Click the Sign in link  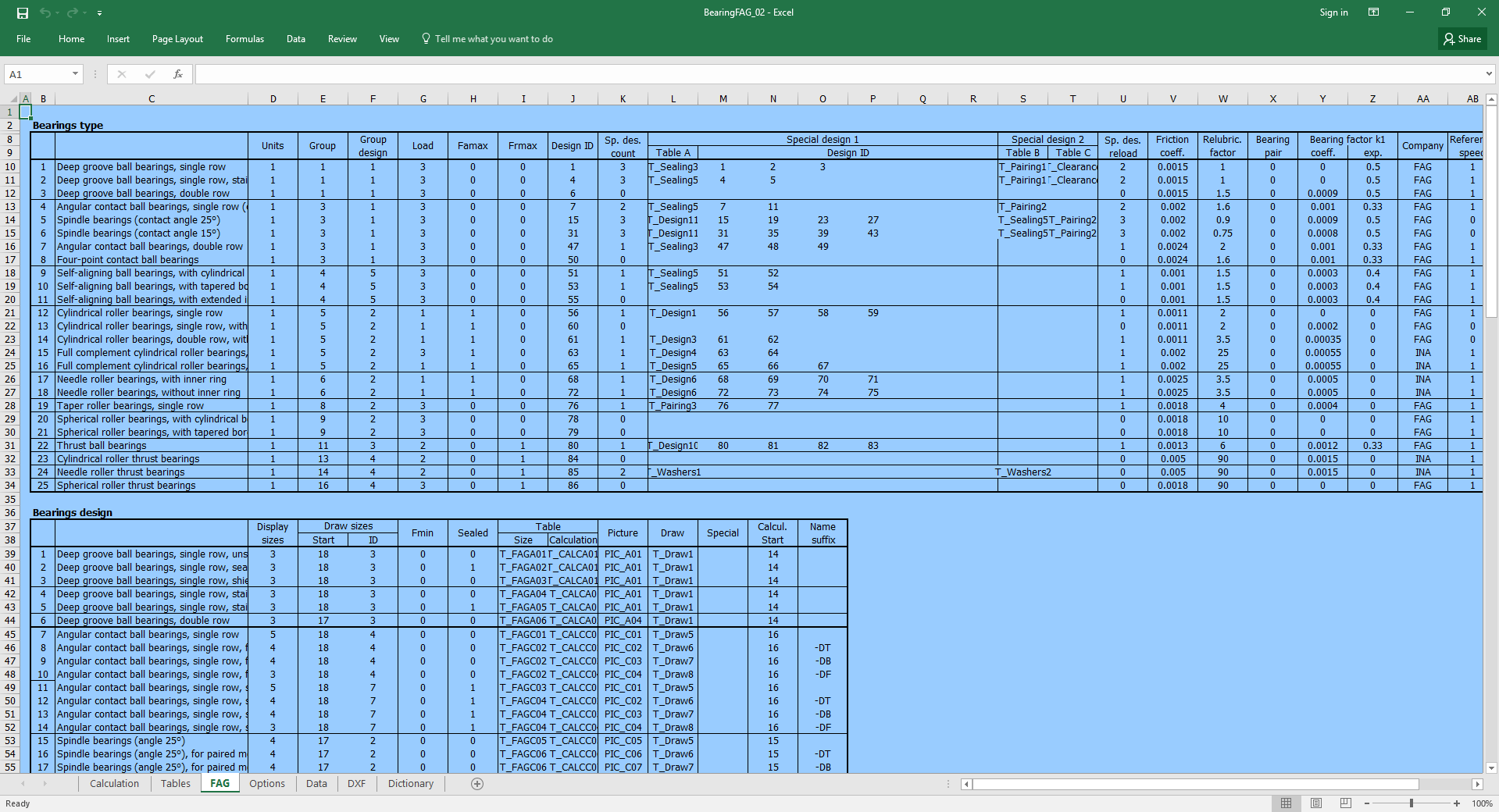click(x=1333, y=12)
